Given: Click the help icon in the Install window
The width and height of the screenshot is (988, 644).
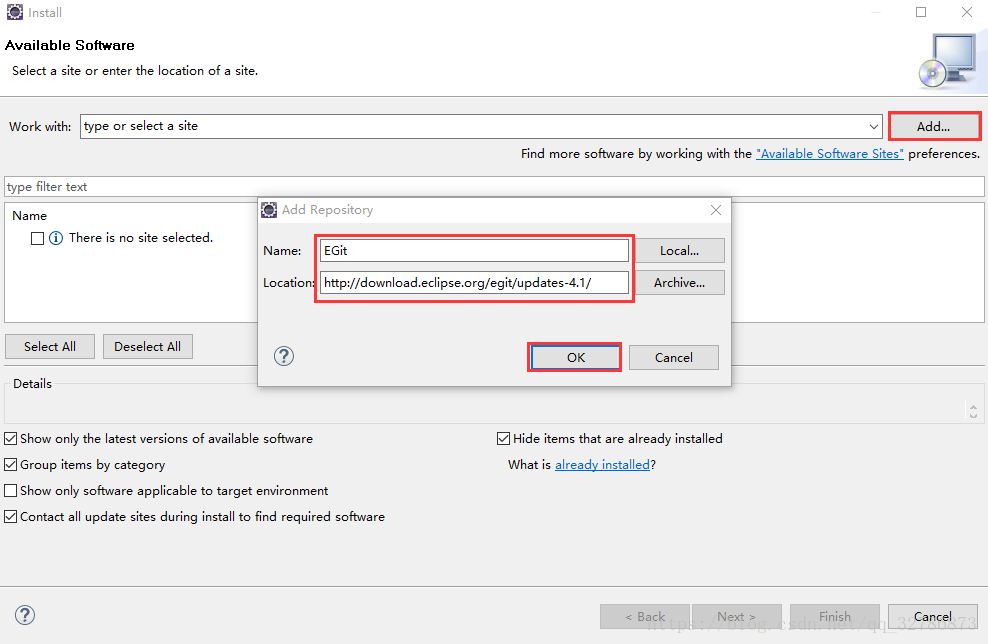Looking at the screenshot, I should (25, 615).
